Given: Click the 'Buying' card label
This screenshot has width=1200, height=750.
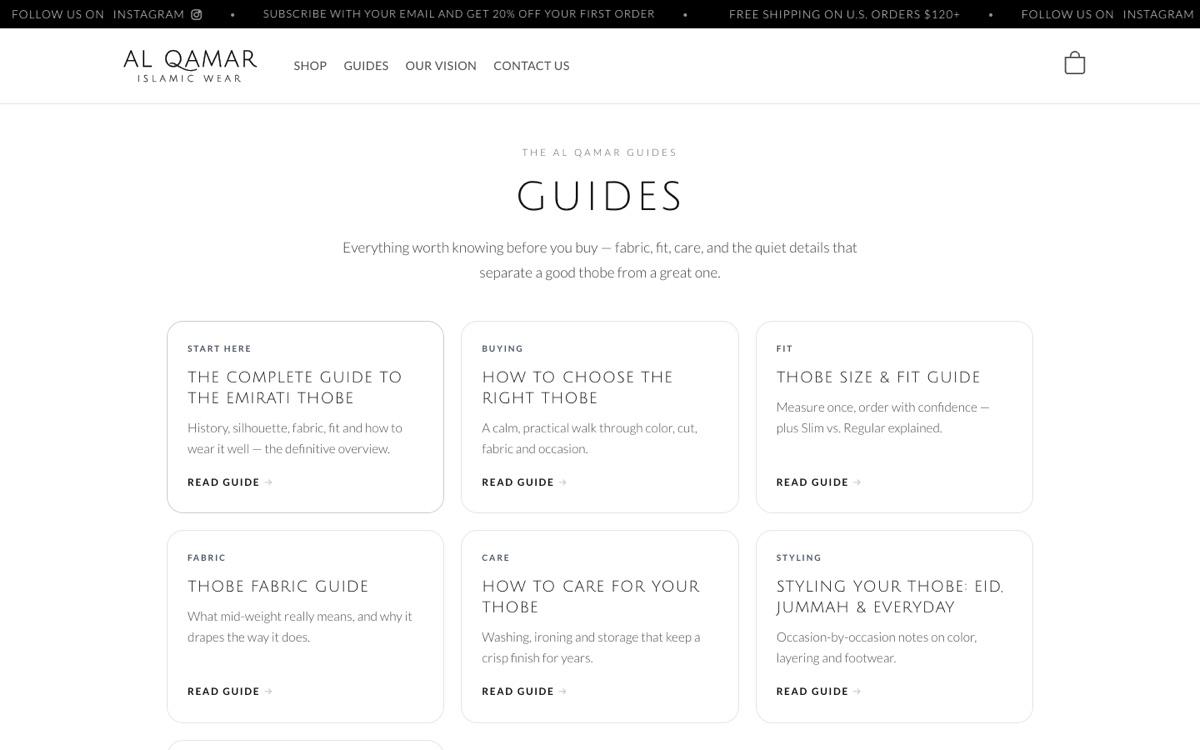Looking at the screenshot, I should tap(502, 349).
